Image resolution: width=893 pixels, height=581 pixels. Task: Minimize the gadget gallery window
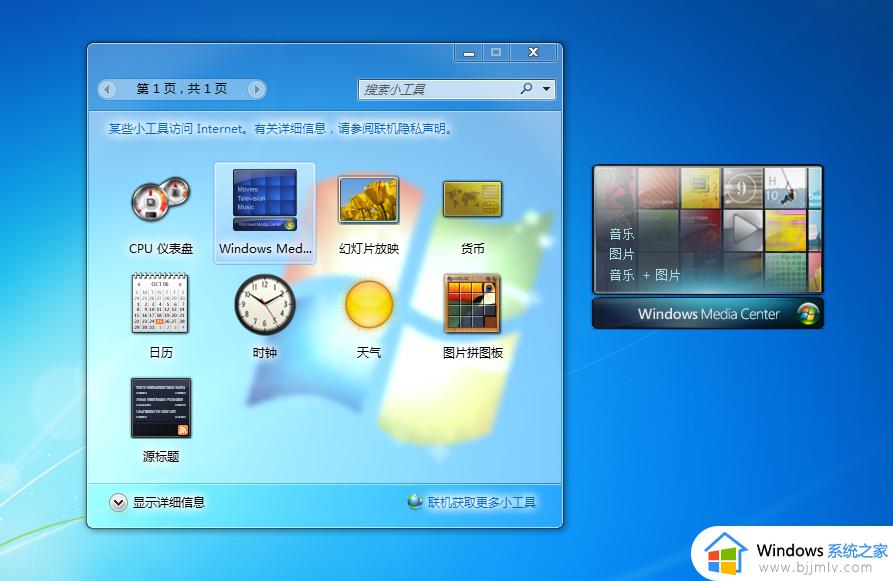(x=469, y=53)
